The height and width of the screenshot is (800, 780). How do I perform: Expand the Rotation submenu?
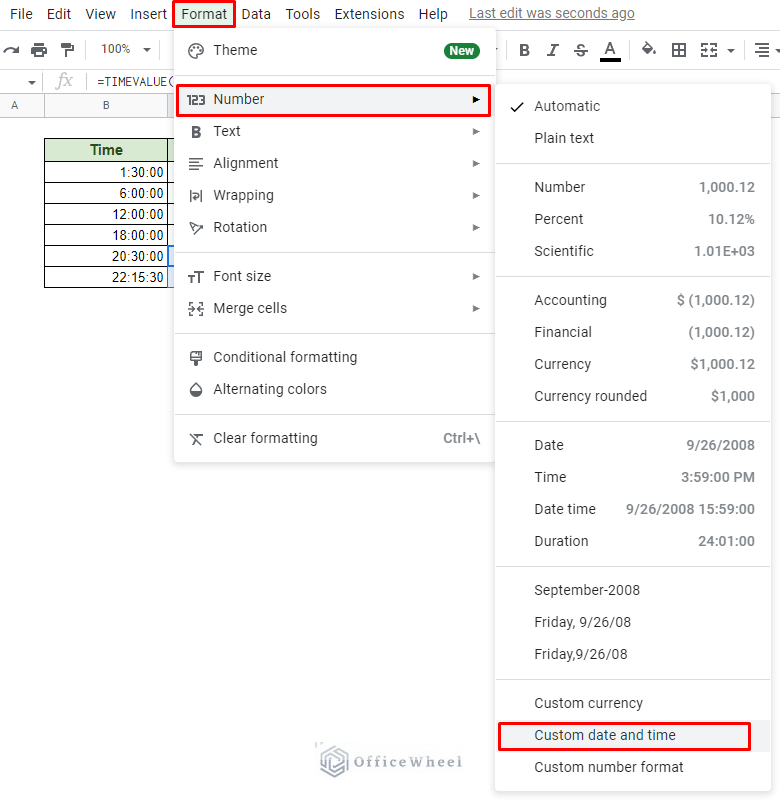click(334, 227)
